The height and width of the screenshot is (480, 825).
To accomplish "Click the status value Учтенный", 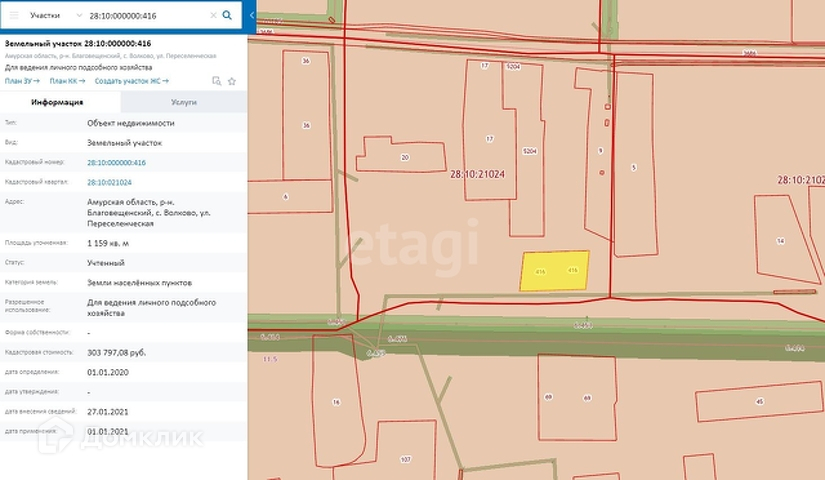I will click(x=106, y=263).
